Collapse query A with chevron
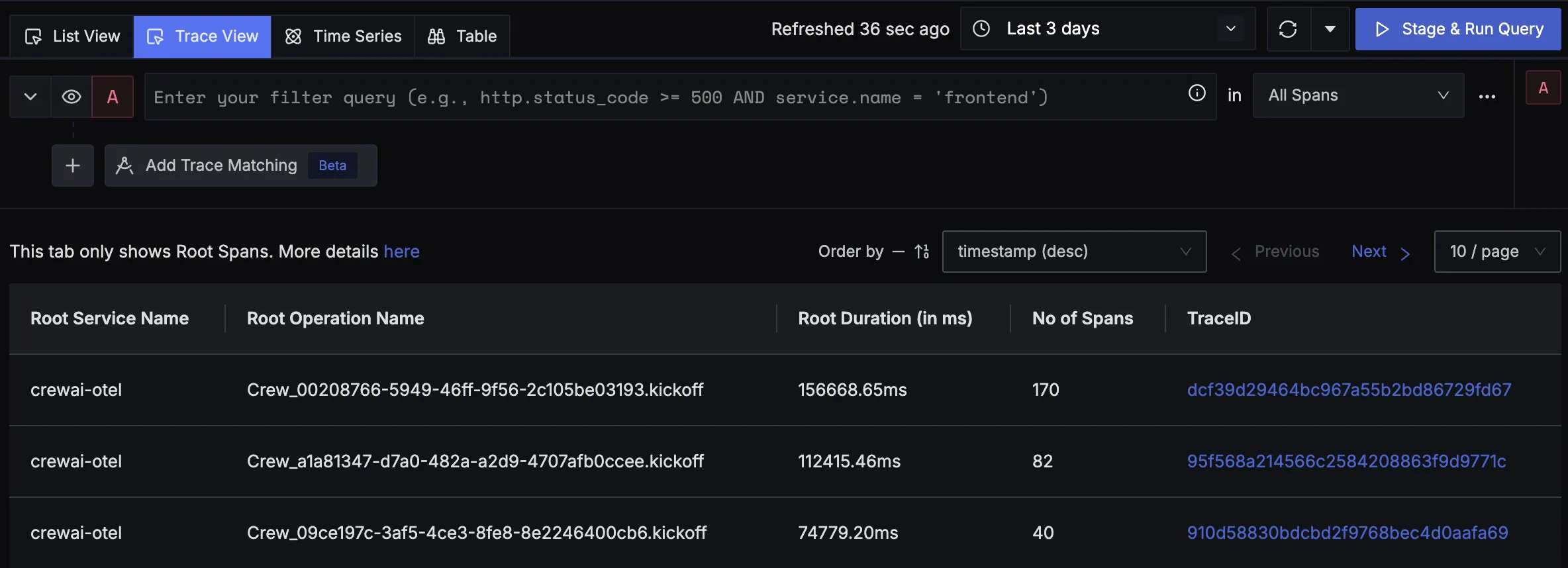The width and height of the screenshot is (1568, 568). click(30, 97)
